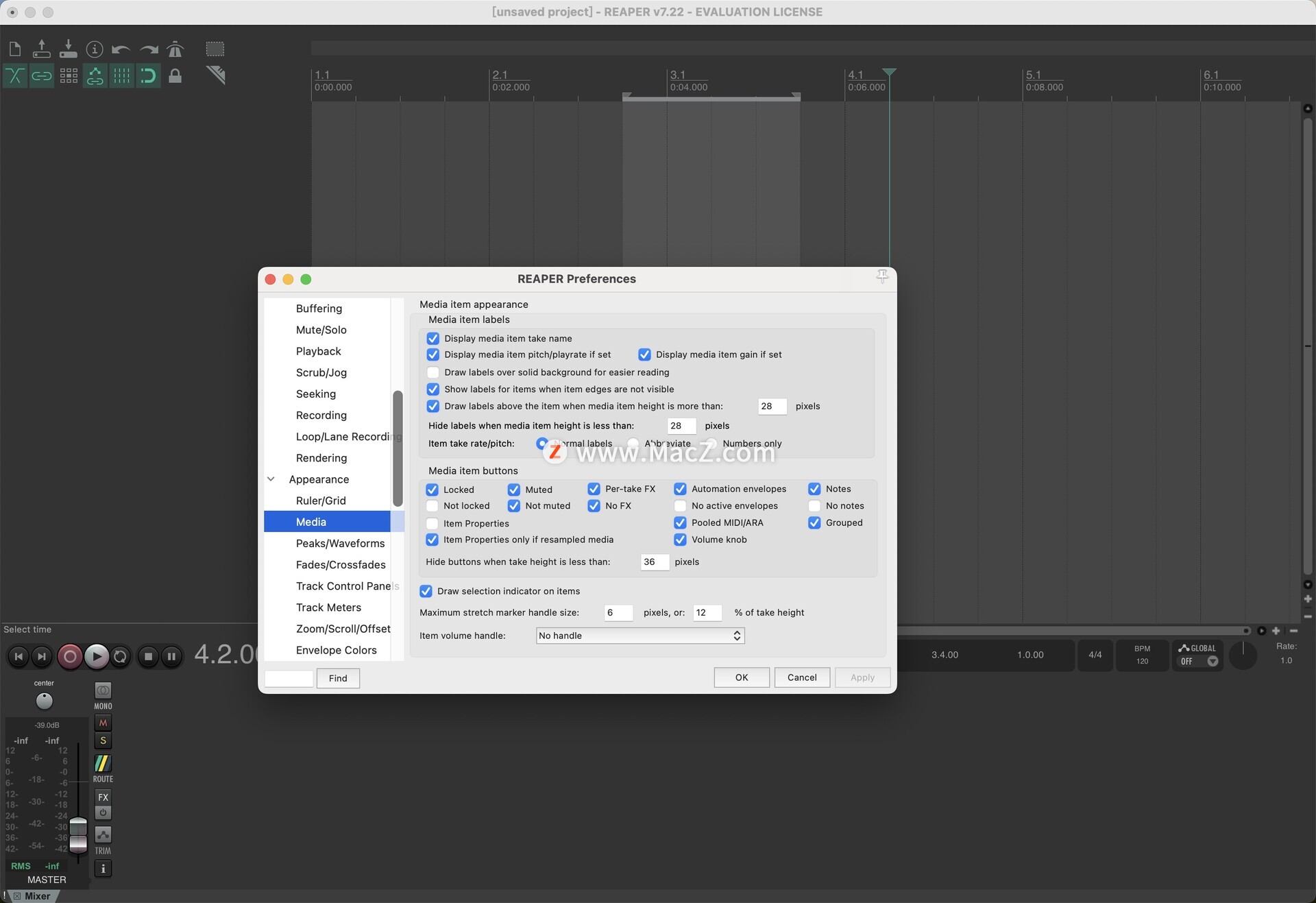The width and height of the screenshot is (1316, 903).
Task: Uncheck Draw selection indicator on items
Action: point(426,591)
